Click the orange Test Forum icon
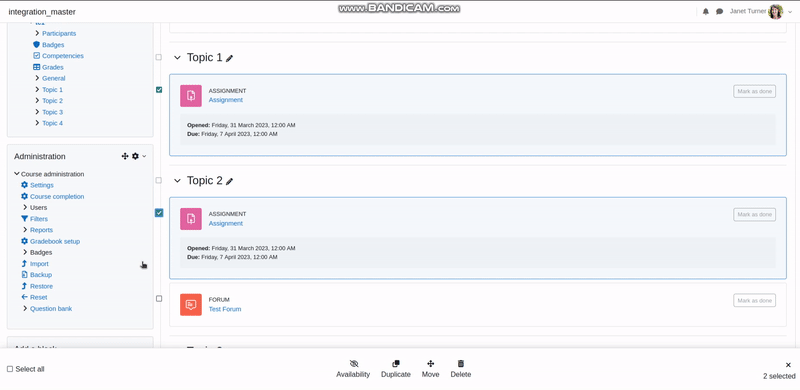The image size is (800, 390). pyautogui.click(x=191, y=305)
